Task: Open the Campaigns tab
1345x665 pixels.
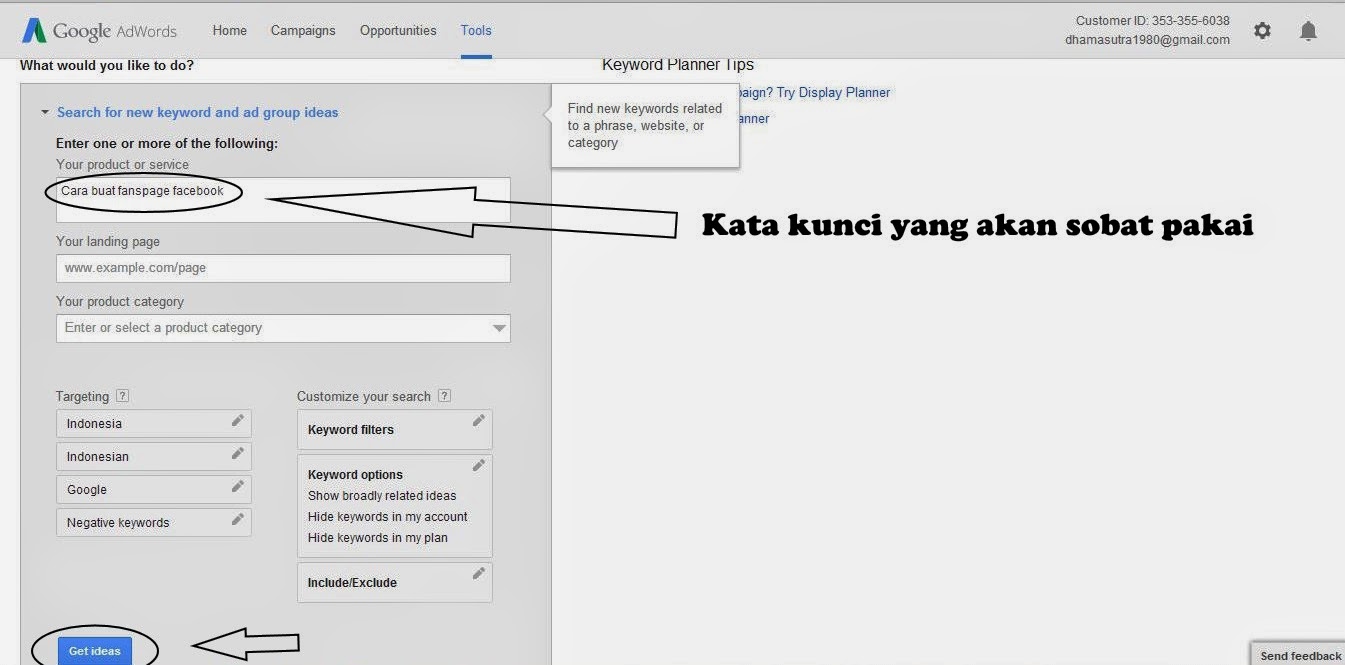Action: point(303,30)
